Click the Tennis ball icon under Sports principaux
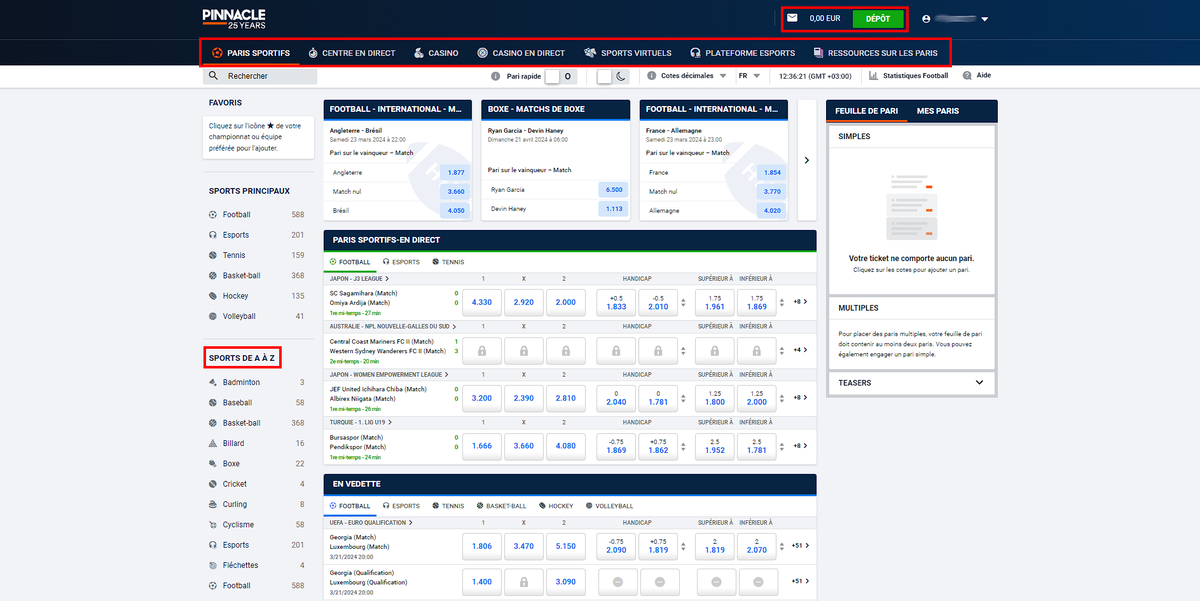This screenshot has width=1200, height=601. pos(213,255)
